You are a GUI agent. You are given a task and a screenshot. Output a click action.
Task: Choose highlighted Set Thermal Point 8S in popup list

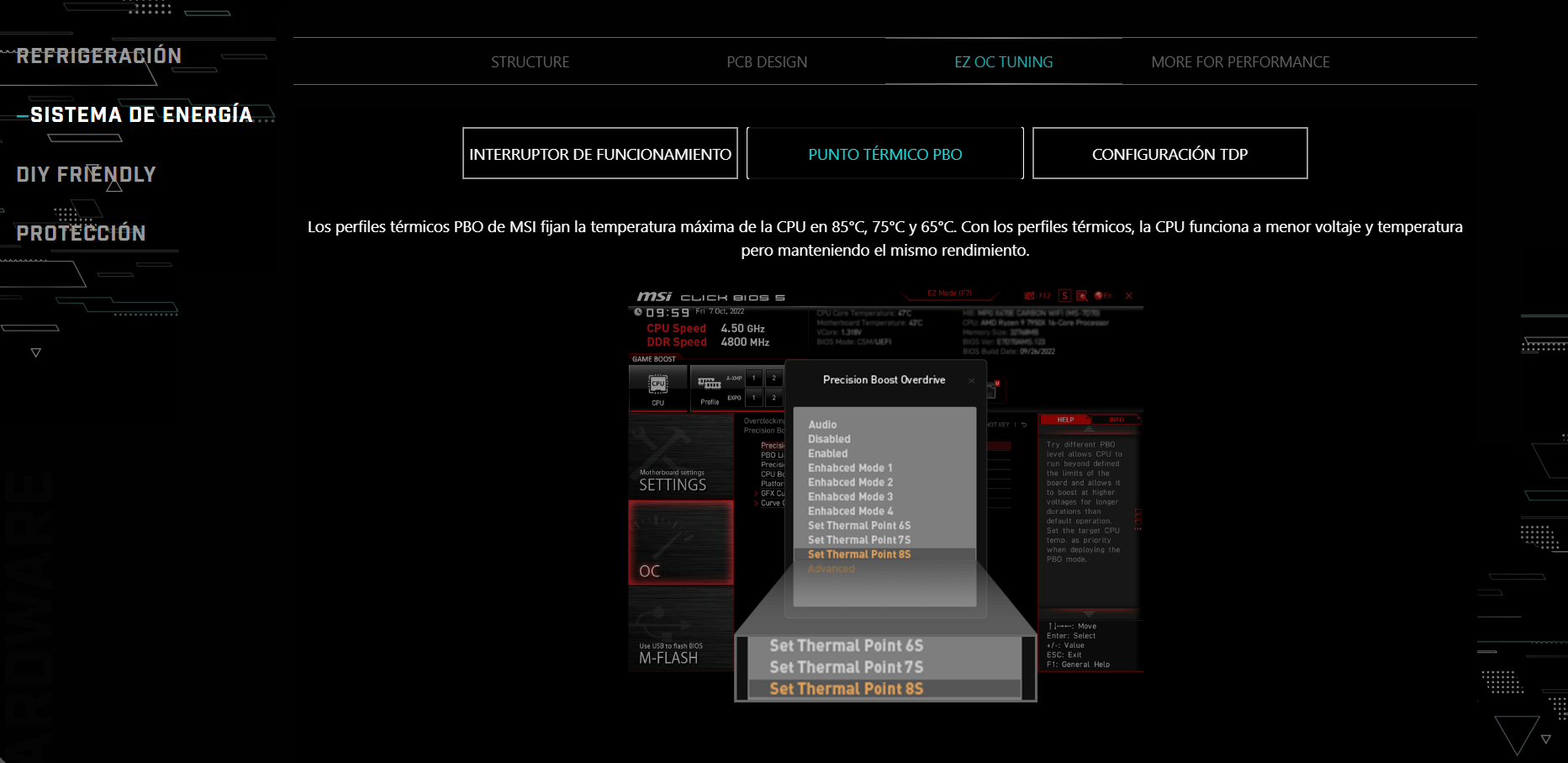click(884, 554)
